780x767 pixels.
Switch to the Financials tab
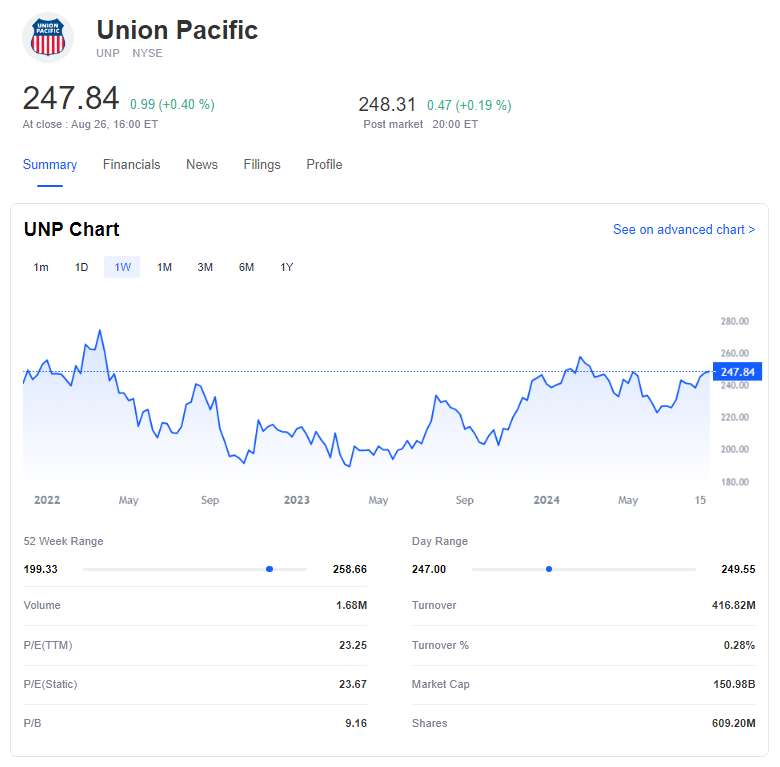click(131, 165)
